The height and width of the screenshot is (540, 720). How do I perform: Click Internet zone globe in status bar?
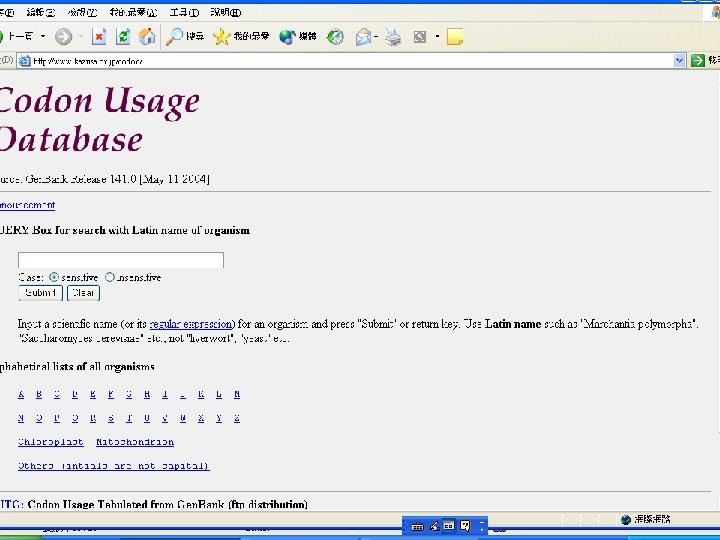(x=625, y=519)
